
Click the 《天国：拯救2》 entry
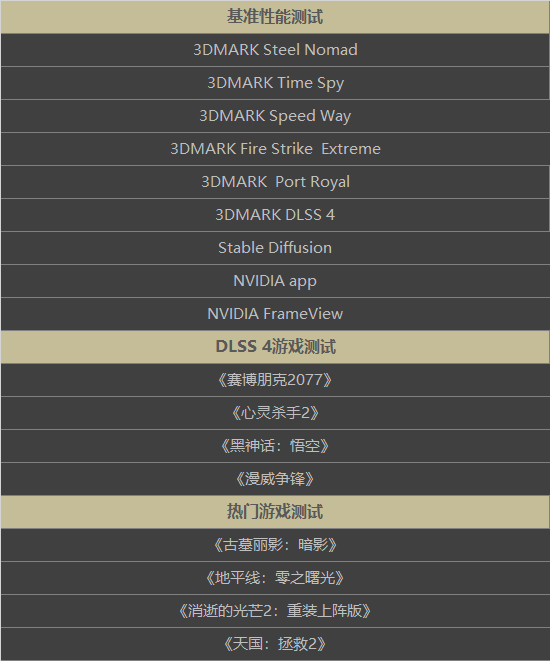(275, 644)
